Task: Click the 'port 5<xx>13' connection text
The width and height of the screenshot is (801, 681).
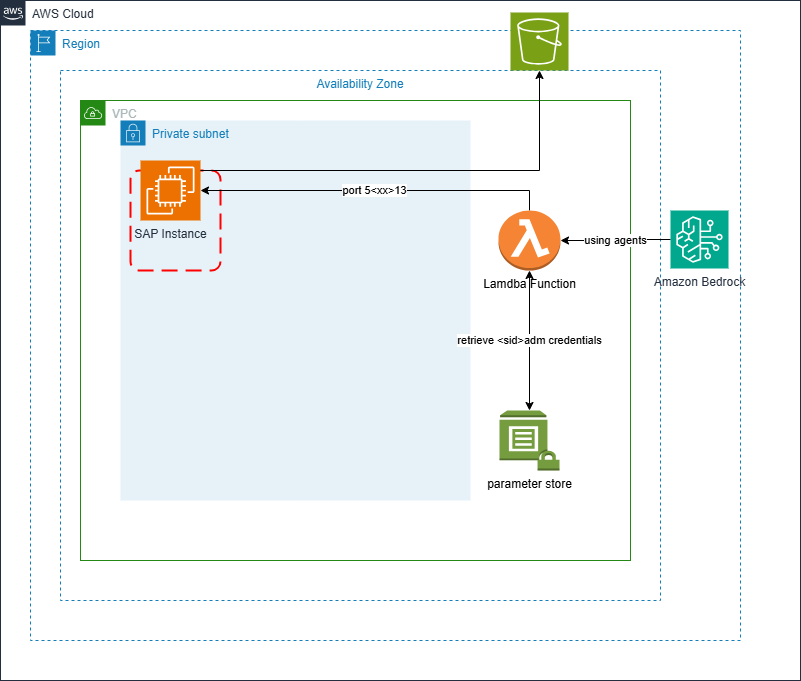Action: click(x=375, y=189)
